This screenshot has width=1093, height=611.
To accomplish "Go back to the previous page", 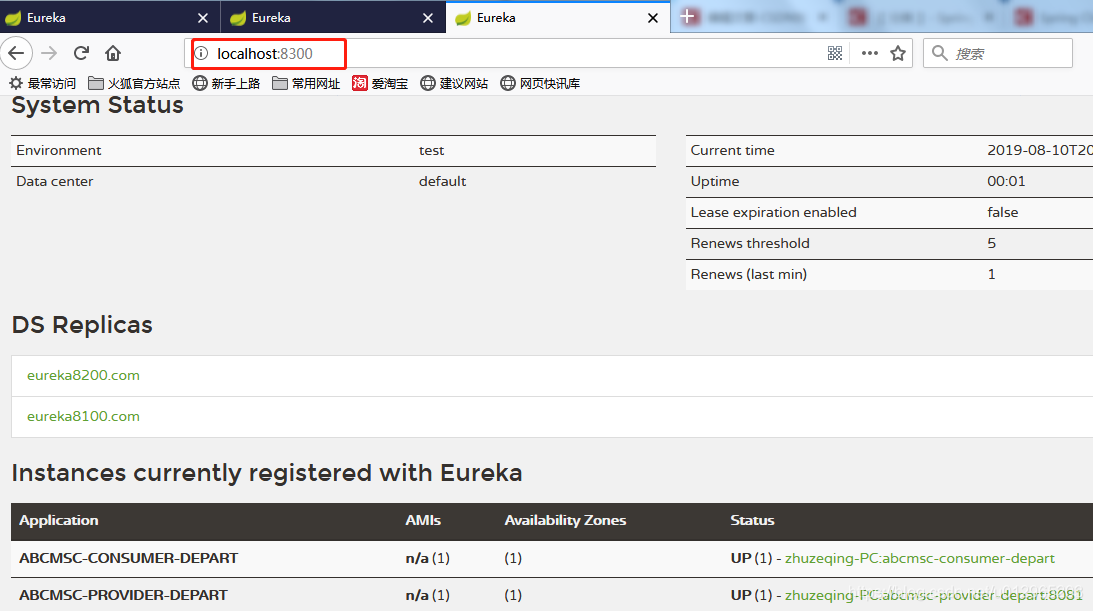I will click(x=16, y=53).
